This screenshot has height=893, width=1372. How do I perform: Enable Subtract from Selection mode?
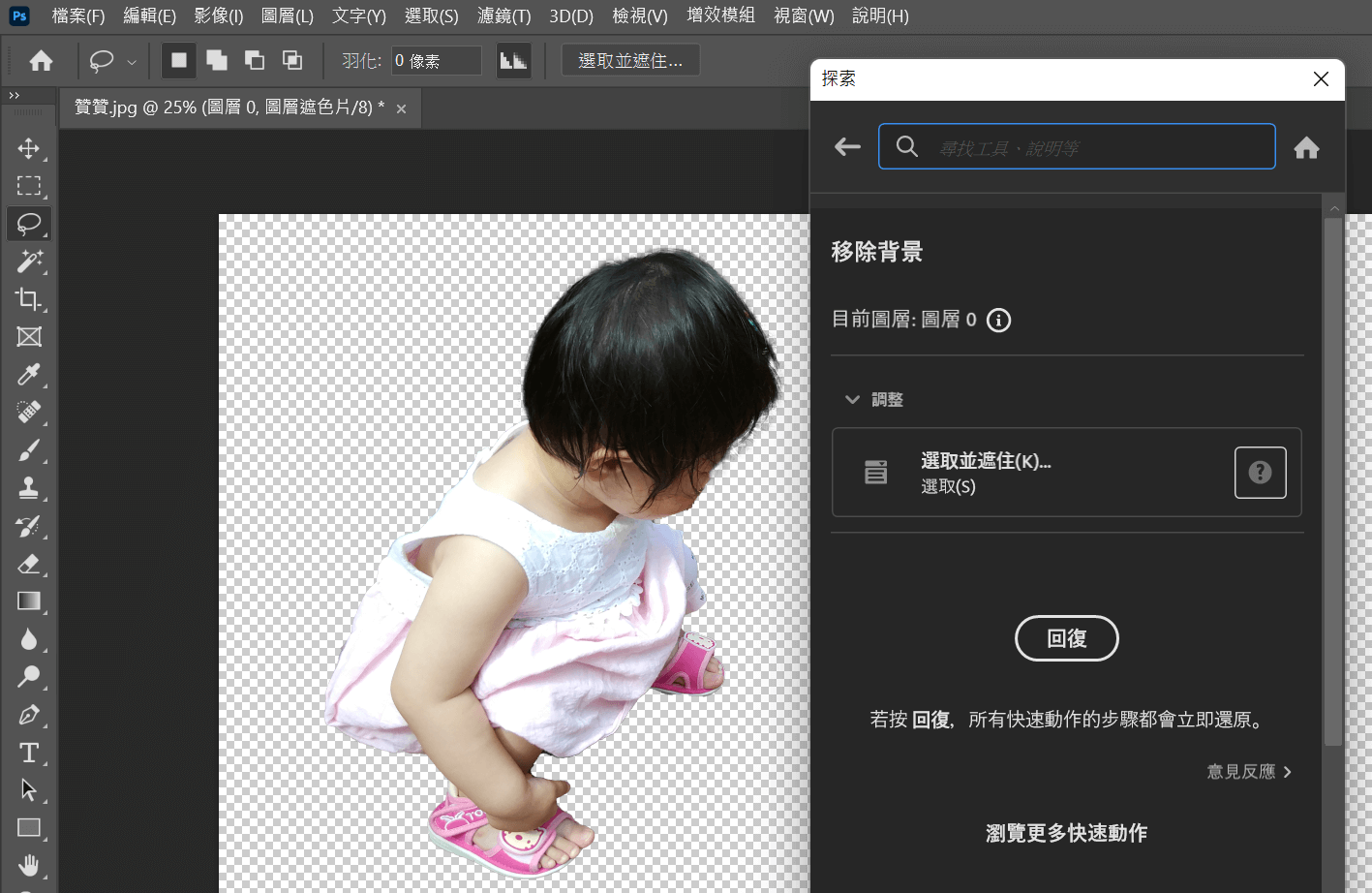pyautogui.click(x=255, y=60)
